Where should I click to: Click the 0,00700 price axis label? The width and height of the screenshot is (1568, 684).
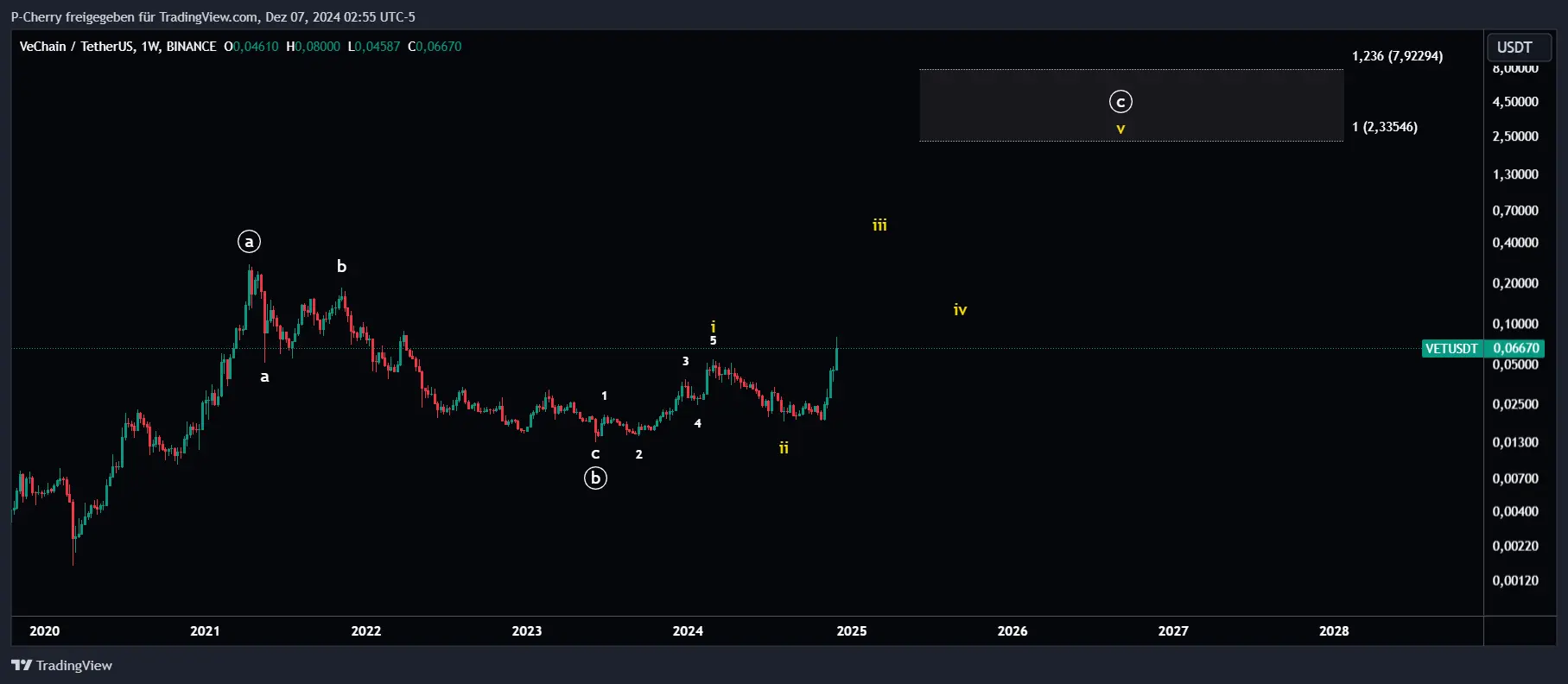point(1515,478)
